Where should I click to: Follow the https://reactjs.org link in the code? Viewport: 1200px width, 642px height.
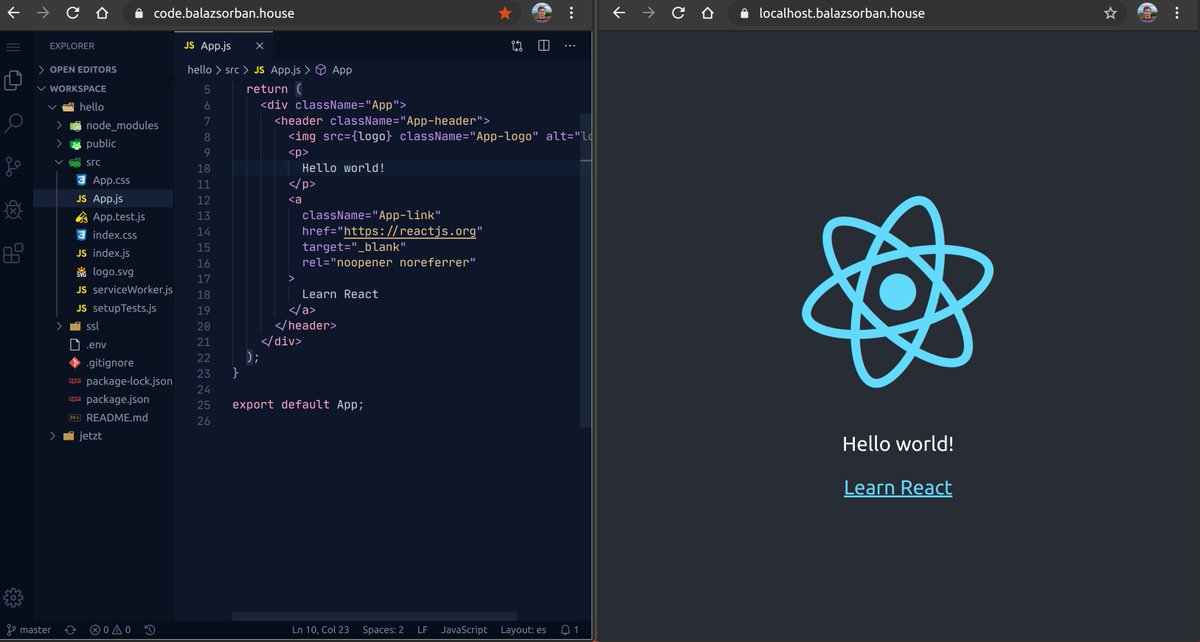pos(412,231)
